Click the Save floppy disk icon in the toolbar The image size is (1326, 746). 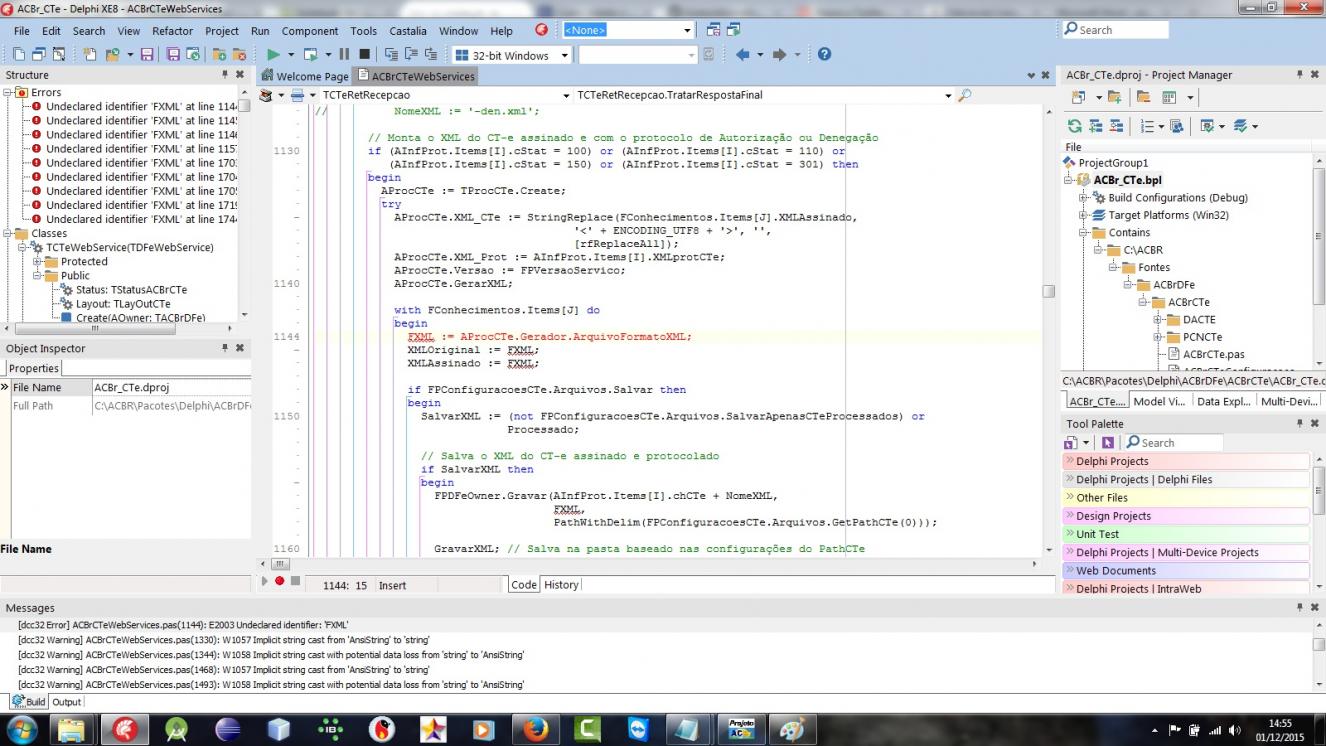click(147, 55)
